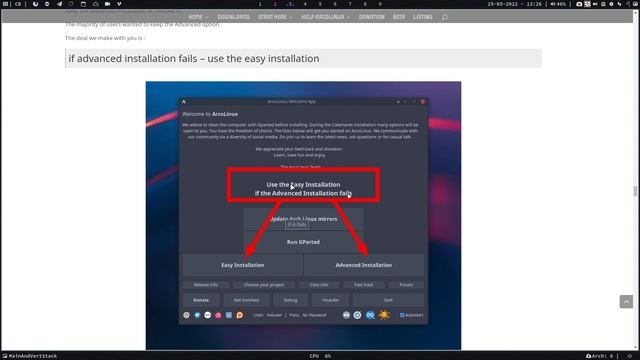The height and width of the screenshot is (360, 640).
Task: Click the orange sun icon in Welcome App
Action: pos(384,315)
